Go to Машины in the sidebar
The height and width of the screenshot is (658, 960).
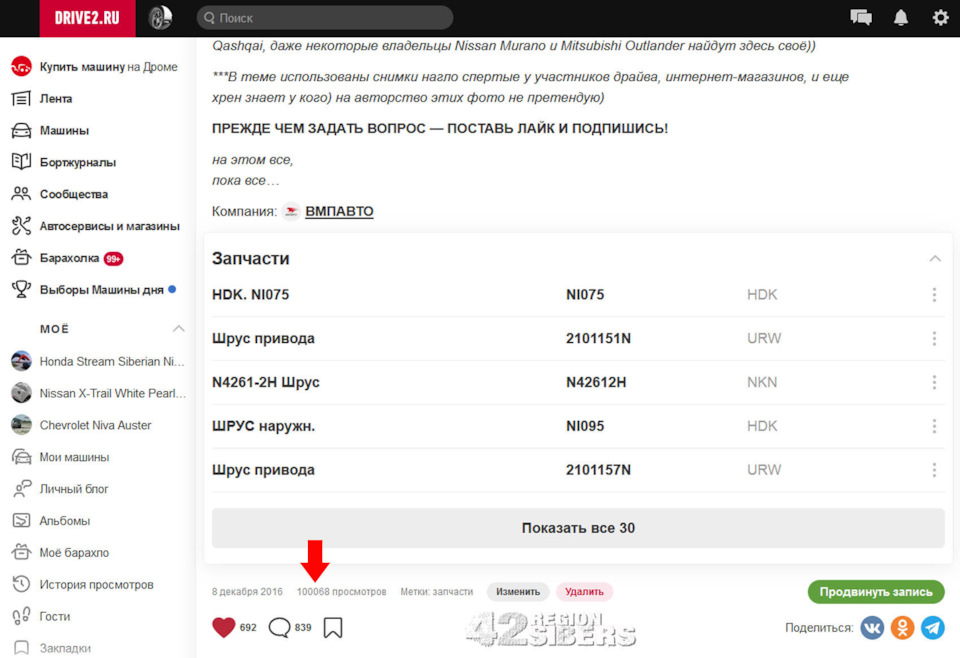click(64, 130)
